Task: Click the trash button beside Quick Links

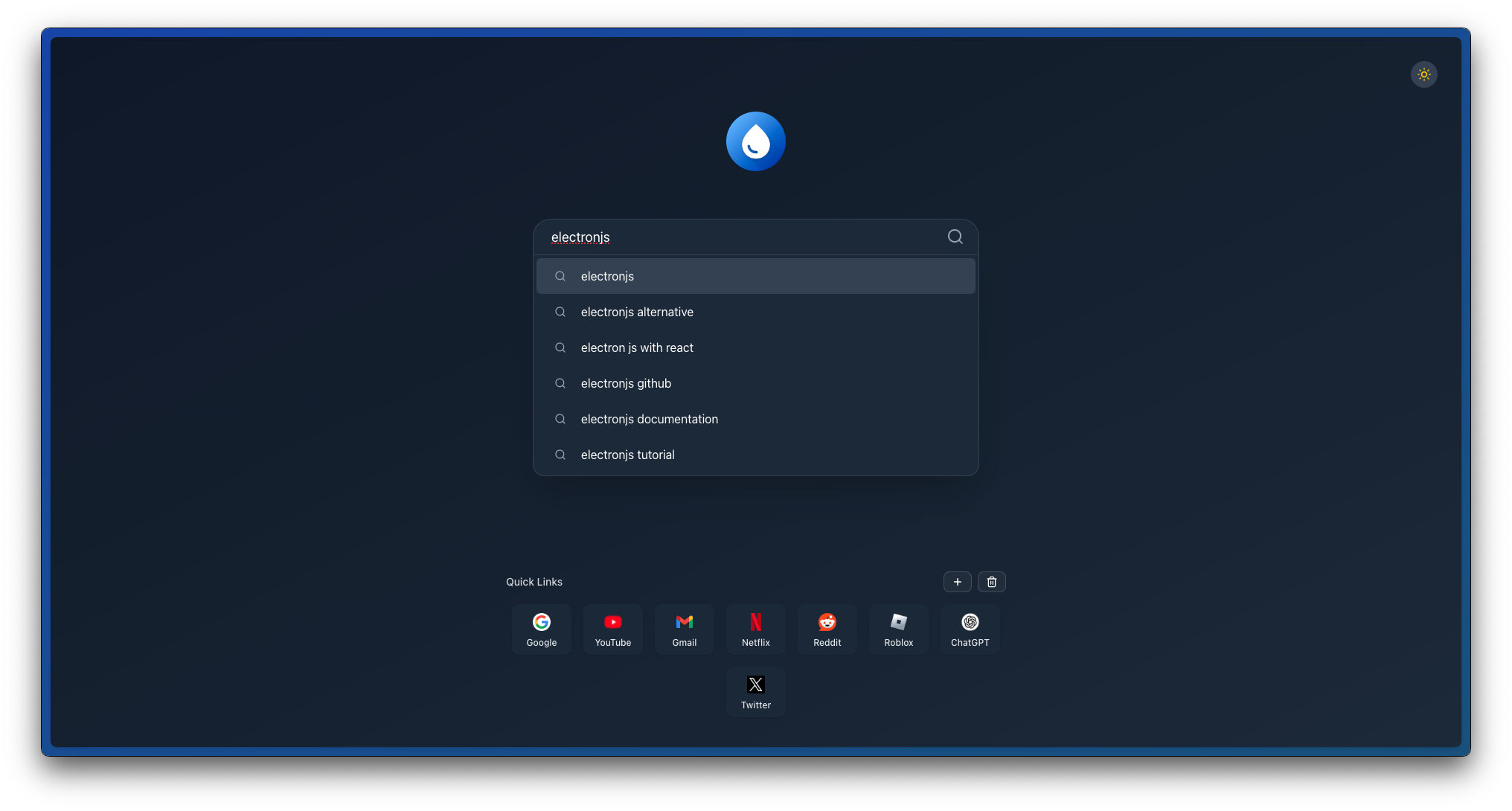Action: pos(991,582)
